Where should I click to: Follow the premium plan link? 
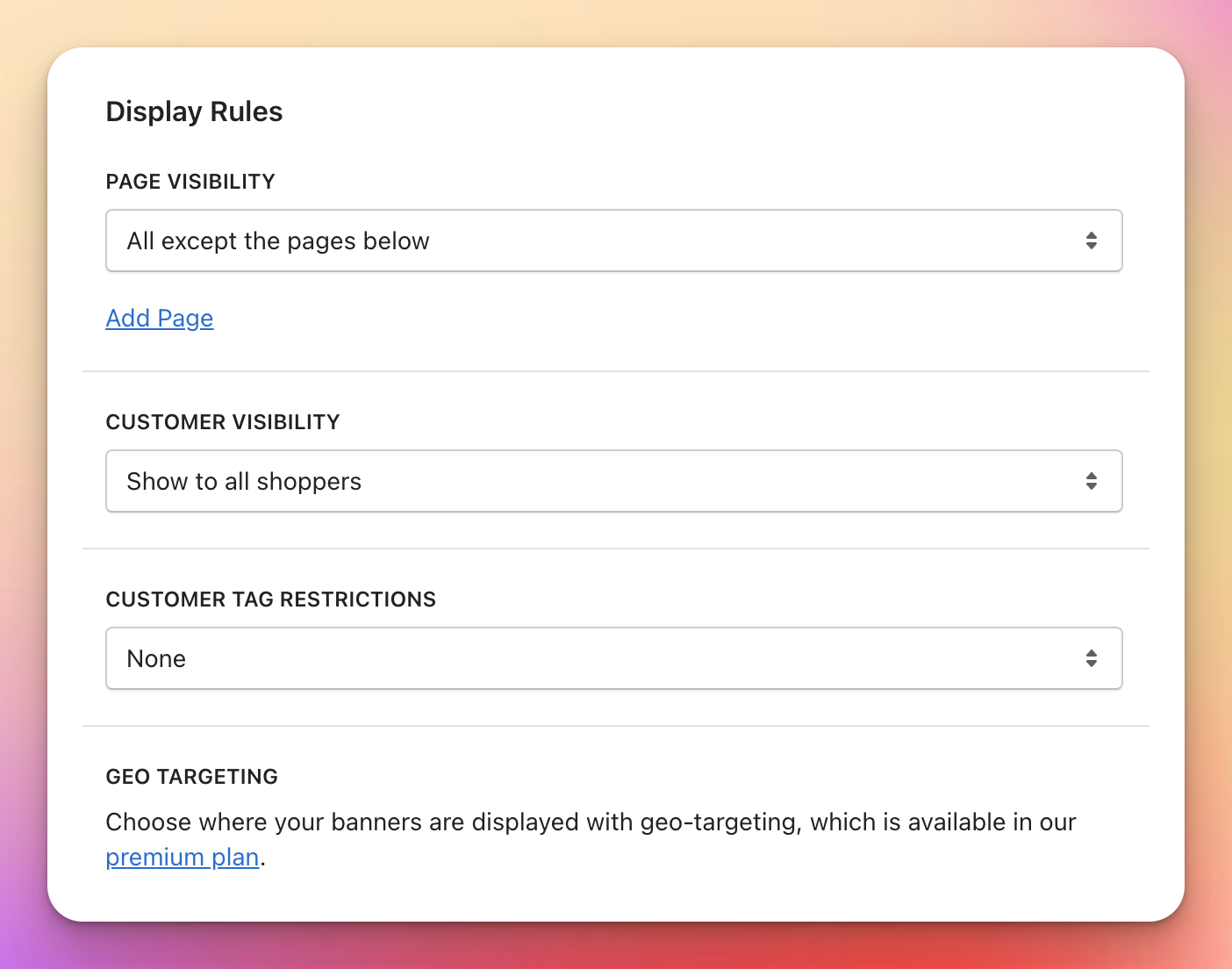(x=183, y=857)
